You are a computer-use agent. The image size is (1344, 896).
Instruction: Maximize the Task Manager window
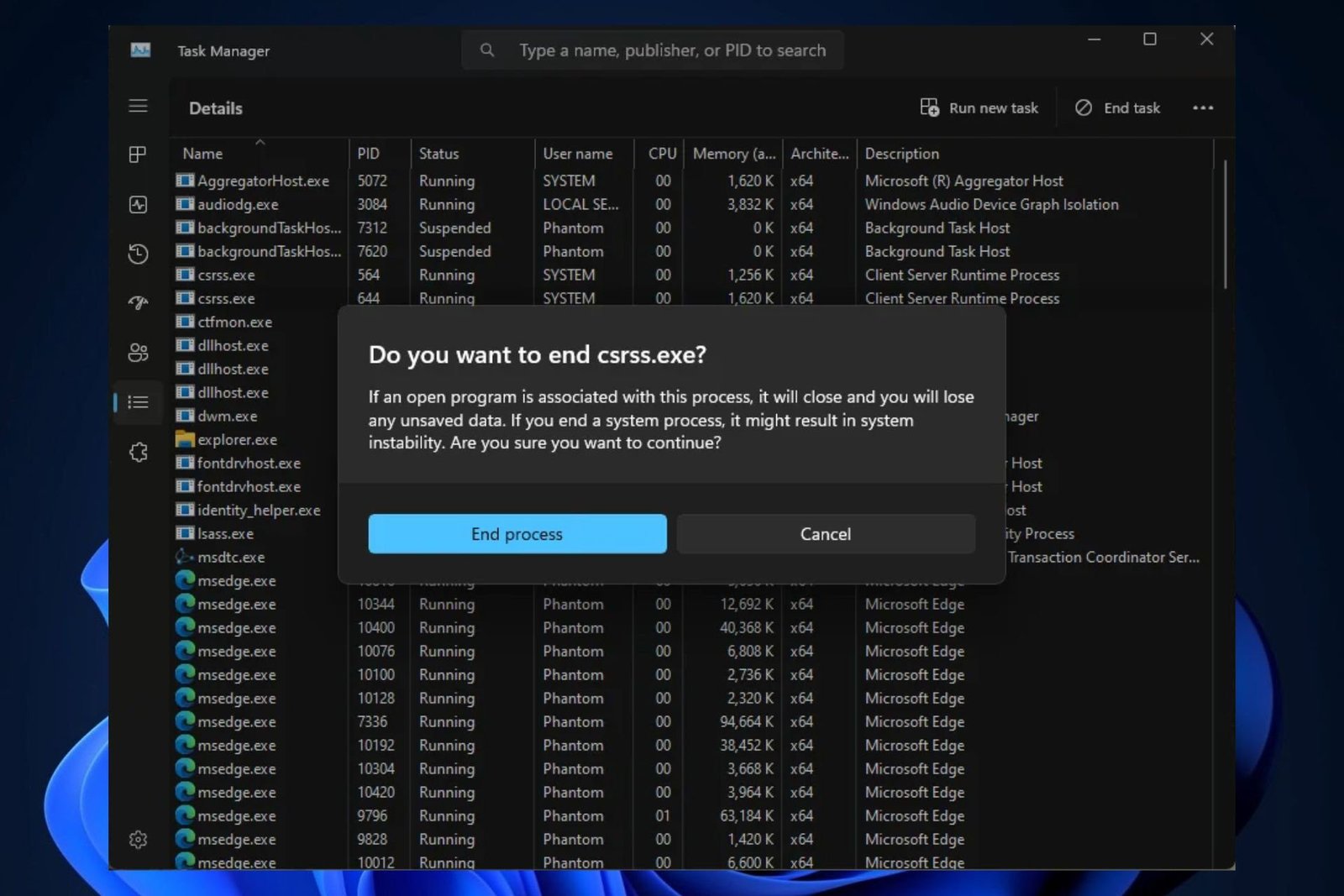[x=1150, y=39]
